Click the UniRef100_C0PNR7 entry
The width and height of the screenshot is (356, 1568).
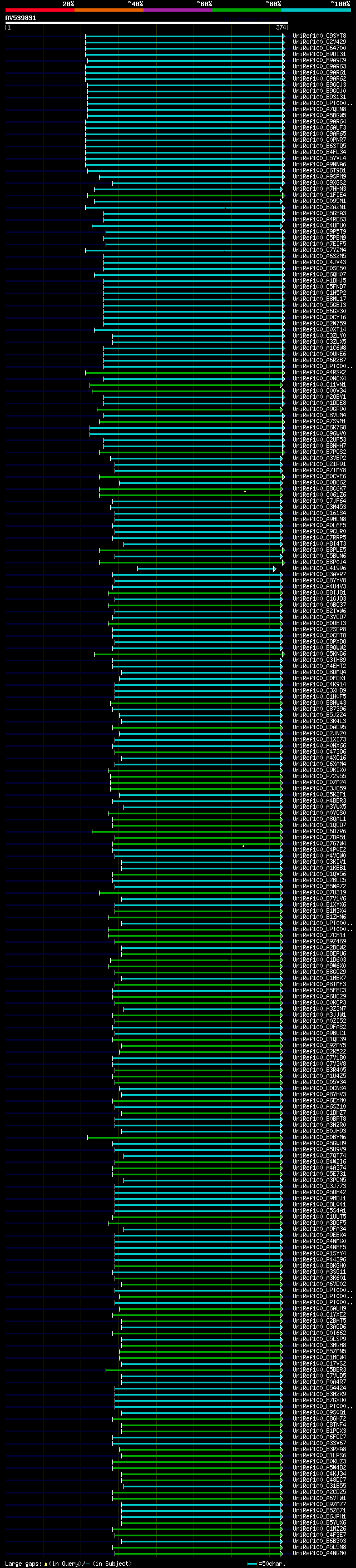(319, 140)
